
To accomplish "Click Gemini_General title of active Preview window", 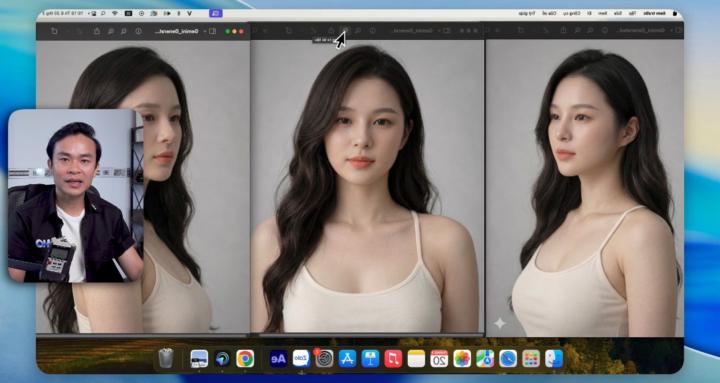I will [x=177, y=31].
